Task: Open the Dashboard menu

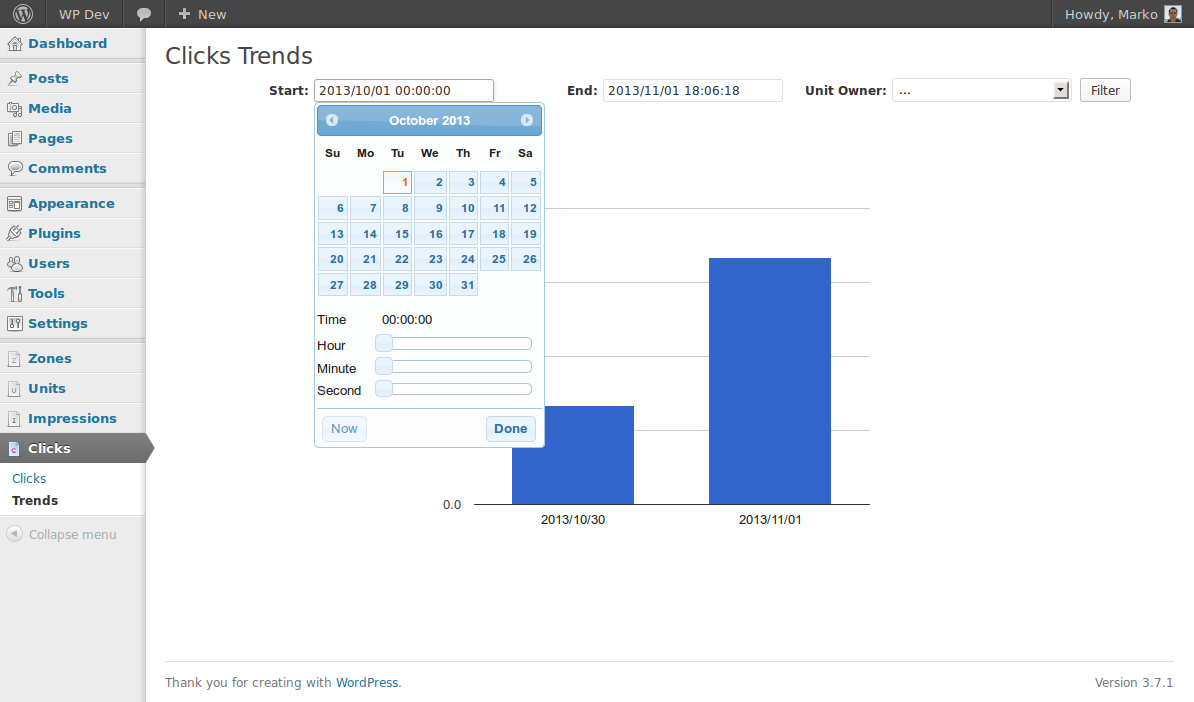Action: pos(67,43)
